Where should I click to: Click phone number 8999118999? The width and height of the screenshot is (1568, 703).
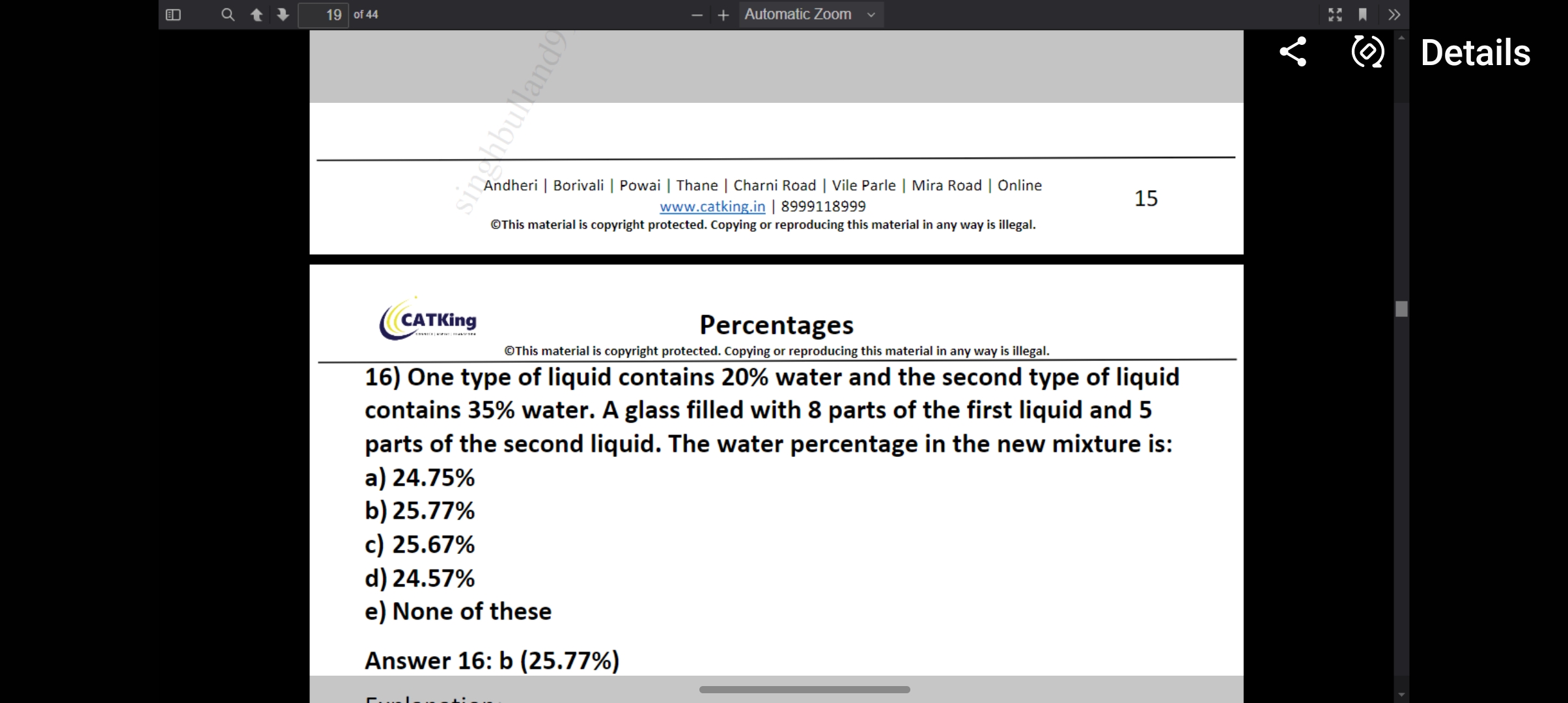(823, 206)
